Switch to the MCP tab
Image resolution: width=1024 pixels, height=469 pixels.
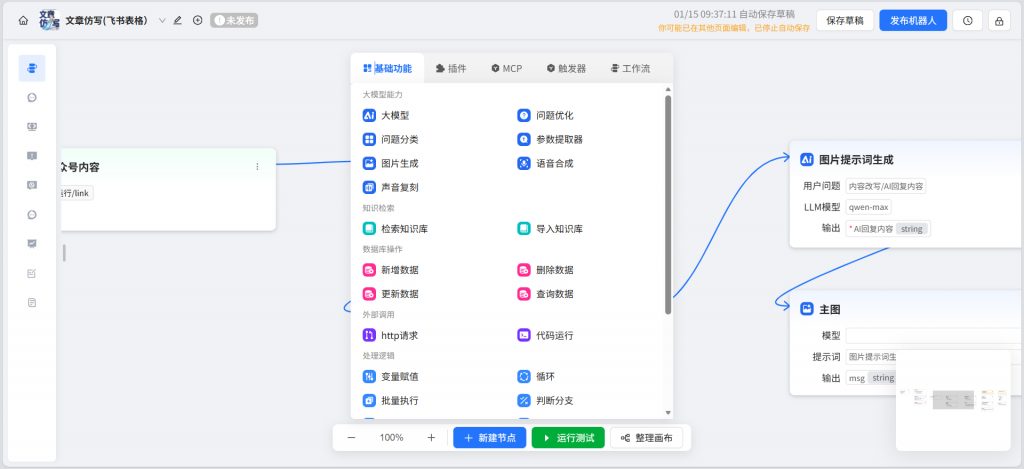507,68
